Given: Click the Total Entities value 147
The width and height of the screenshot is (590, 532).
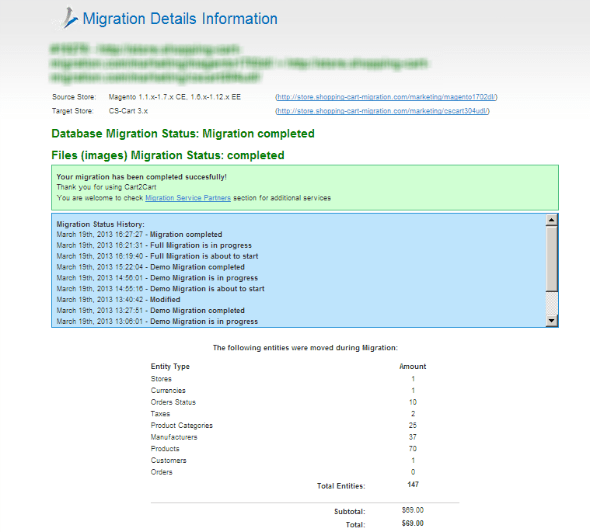Looking at the screenshot, I should [413, 485].
